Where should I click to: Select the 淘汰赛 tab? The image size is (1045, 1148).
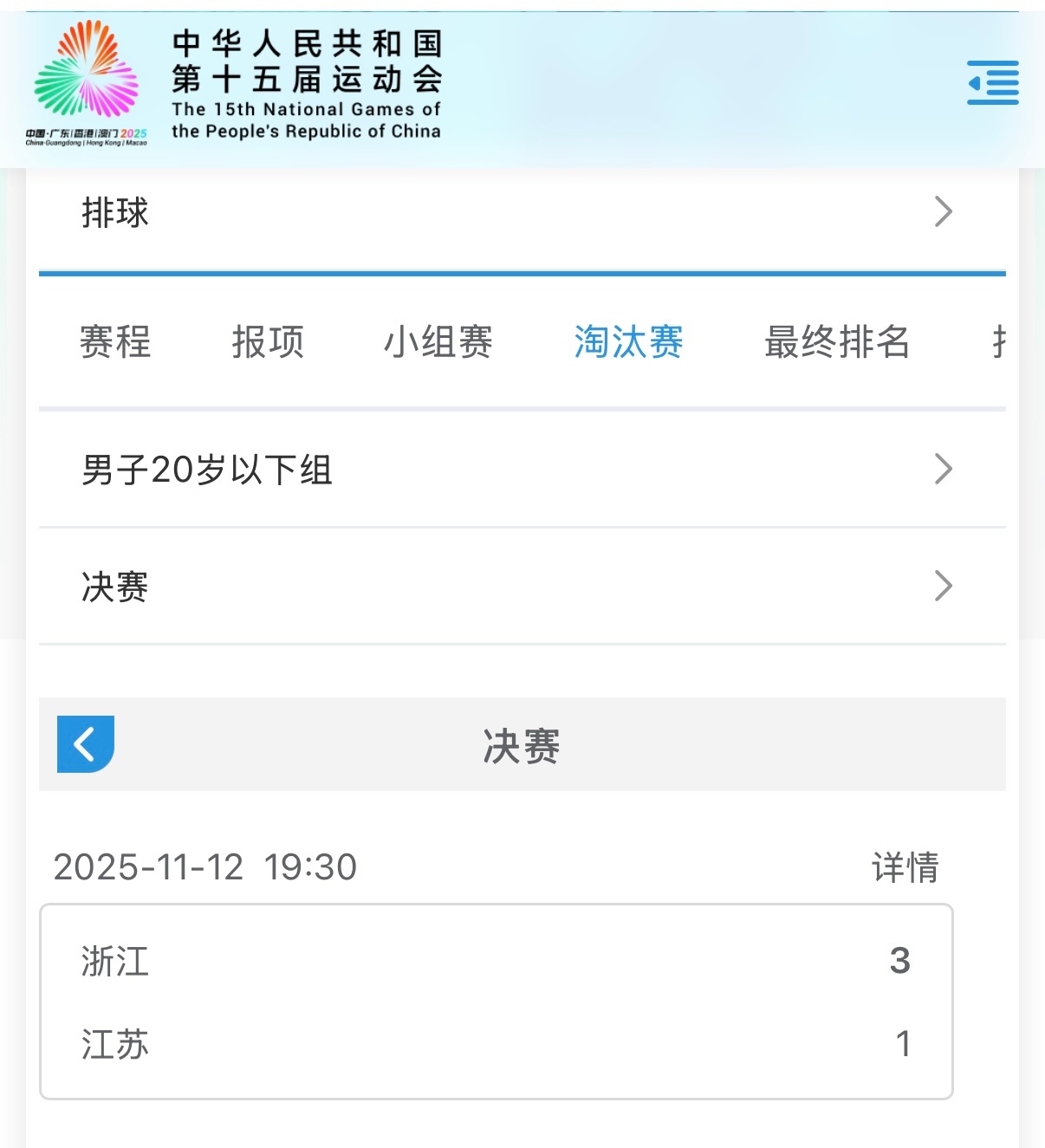[629, 341]
